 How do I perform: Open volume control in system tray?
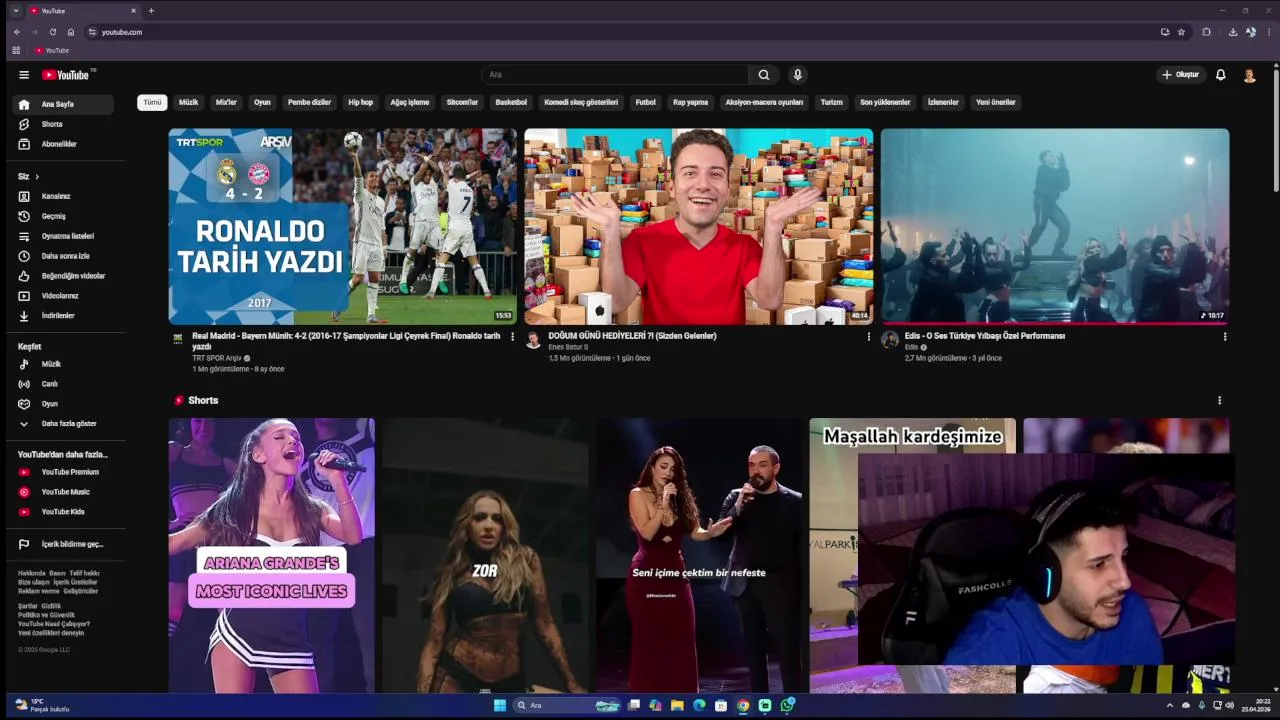[x=1229, y=705]
